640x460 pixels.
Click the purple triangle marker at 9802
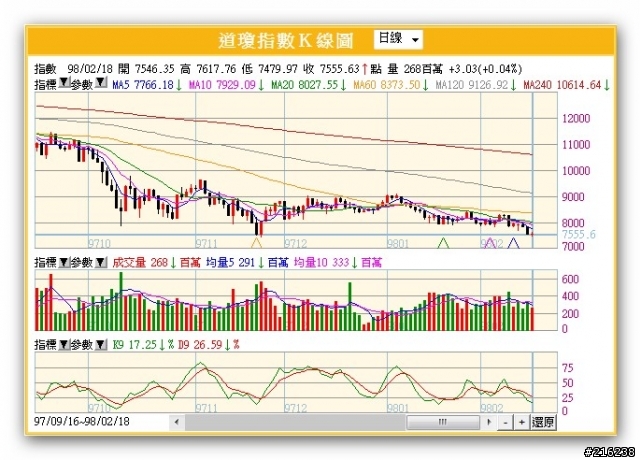click(x=489, y=243)
